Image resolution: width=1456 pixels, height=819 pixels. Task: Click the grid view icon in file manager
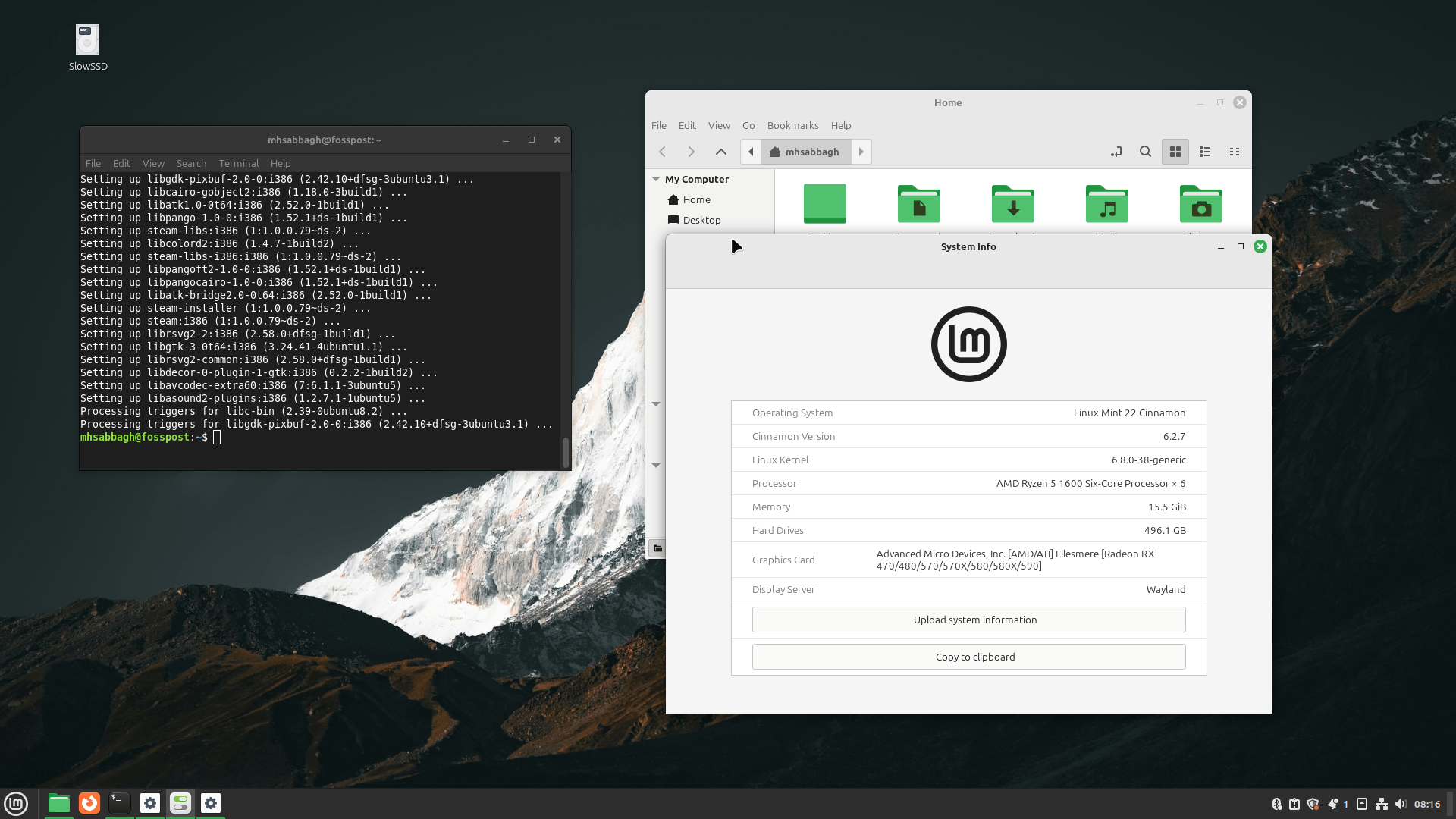coord(1175,151)
